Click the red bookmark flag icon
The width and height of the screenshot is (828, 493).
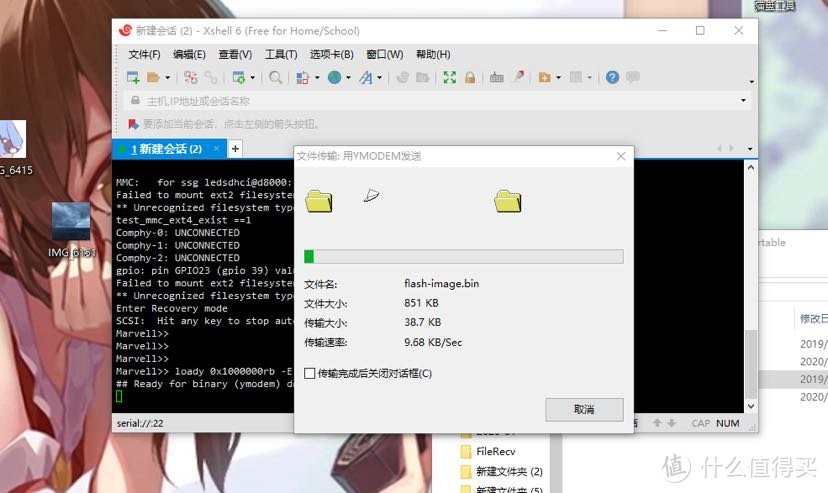(133, 124)
